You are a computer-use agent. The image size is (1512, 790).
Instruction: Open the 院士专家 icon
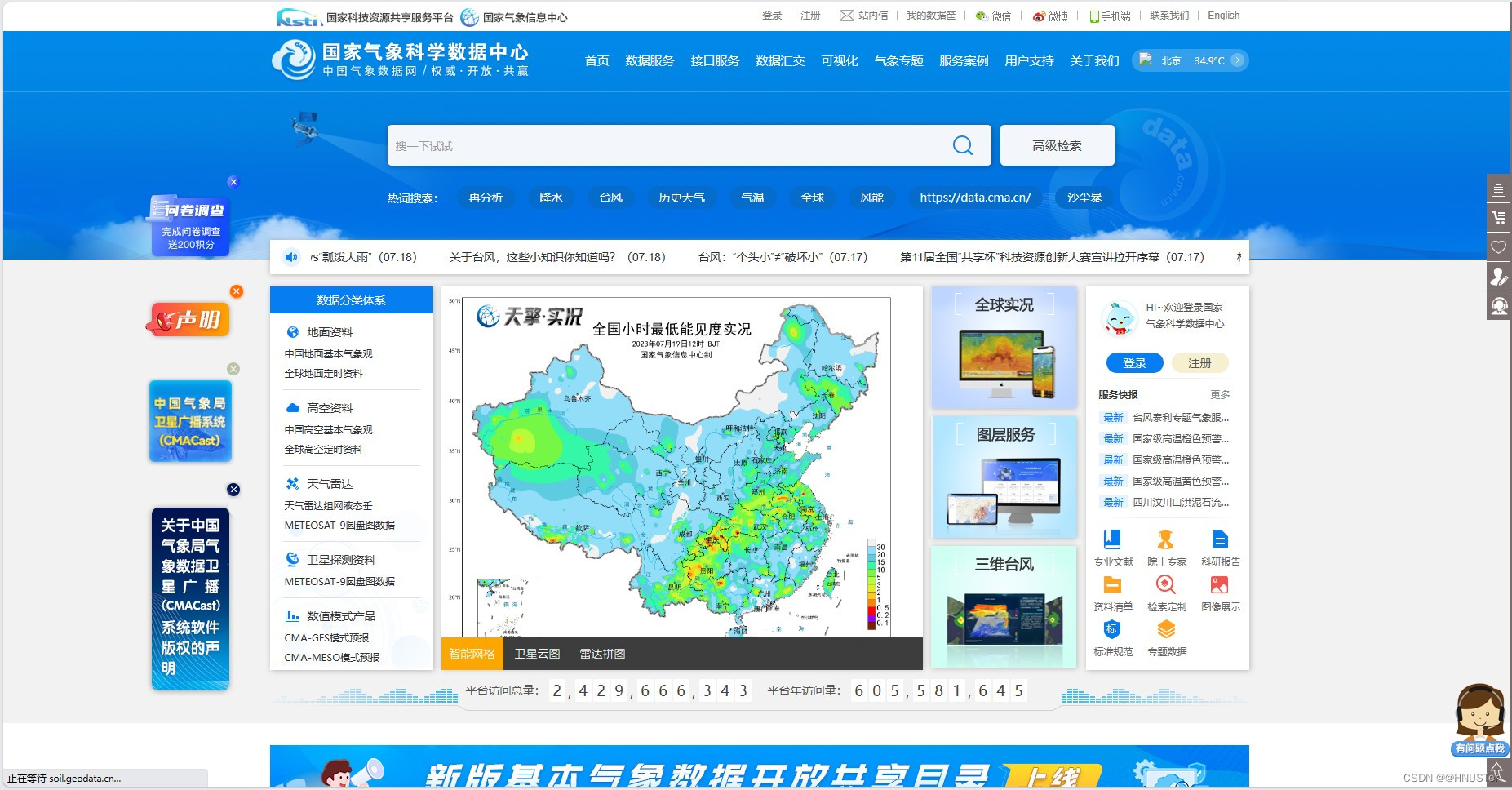point(1166,539)
